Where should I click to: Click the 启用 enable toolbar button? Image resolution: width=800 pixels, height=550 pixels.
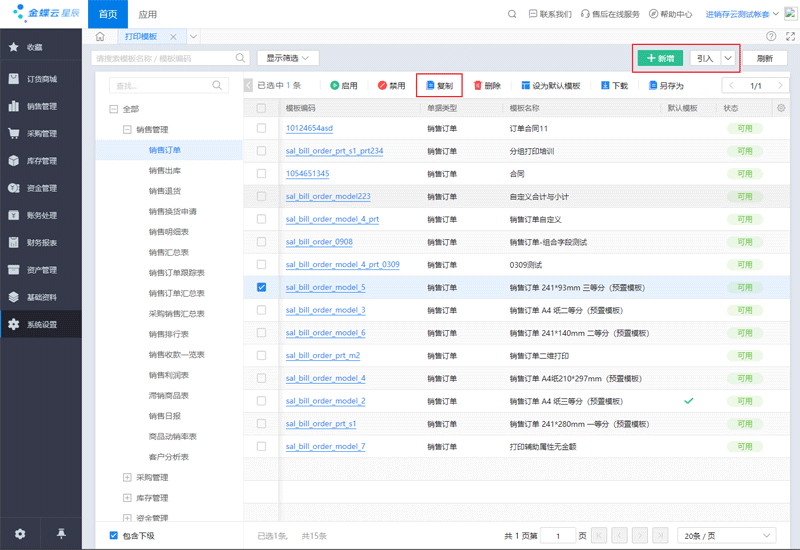pos(344,86)
